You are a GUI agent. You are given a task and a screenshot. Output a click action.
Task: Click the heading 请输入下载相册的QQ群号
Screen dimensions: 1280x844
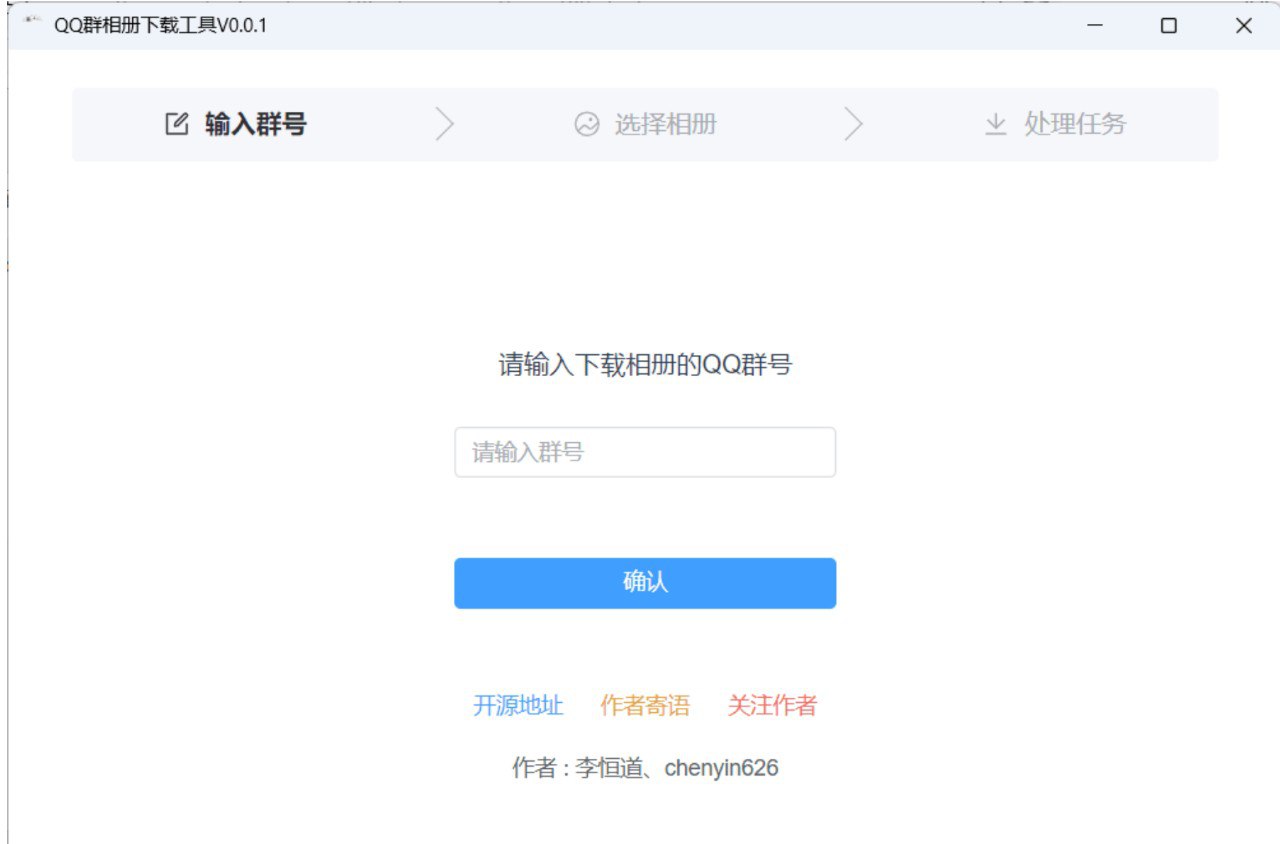(645, 365)
